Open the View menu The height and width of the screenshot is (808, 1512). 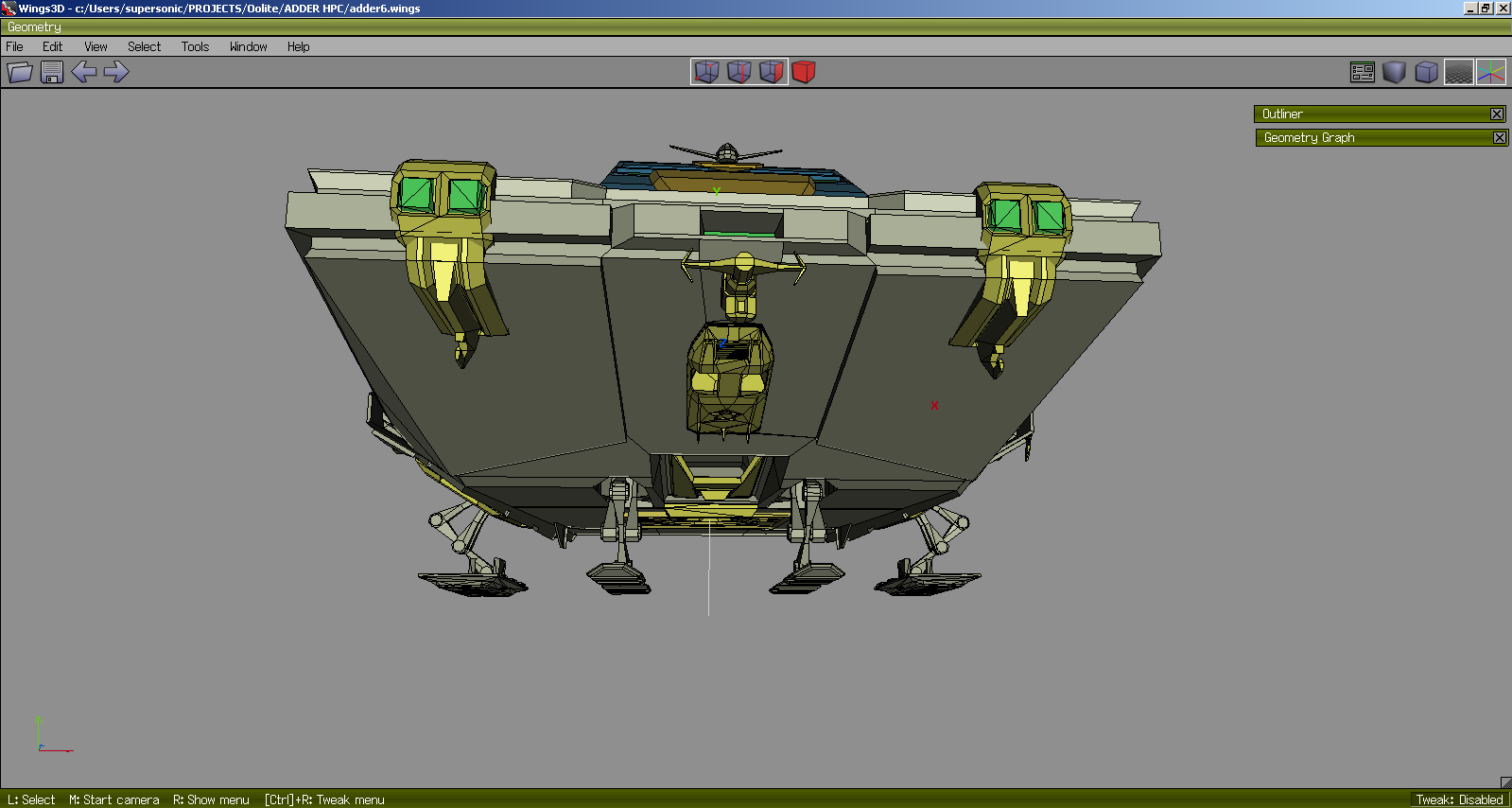click(x=96, y=46)
